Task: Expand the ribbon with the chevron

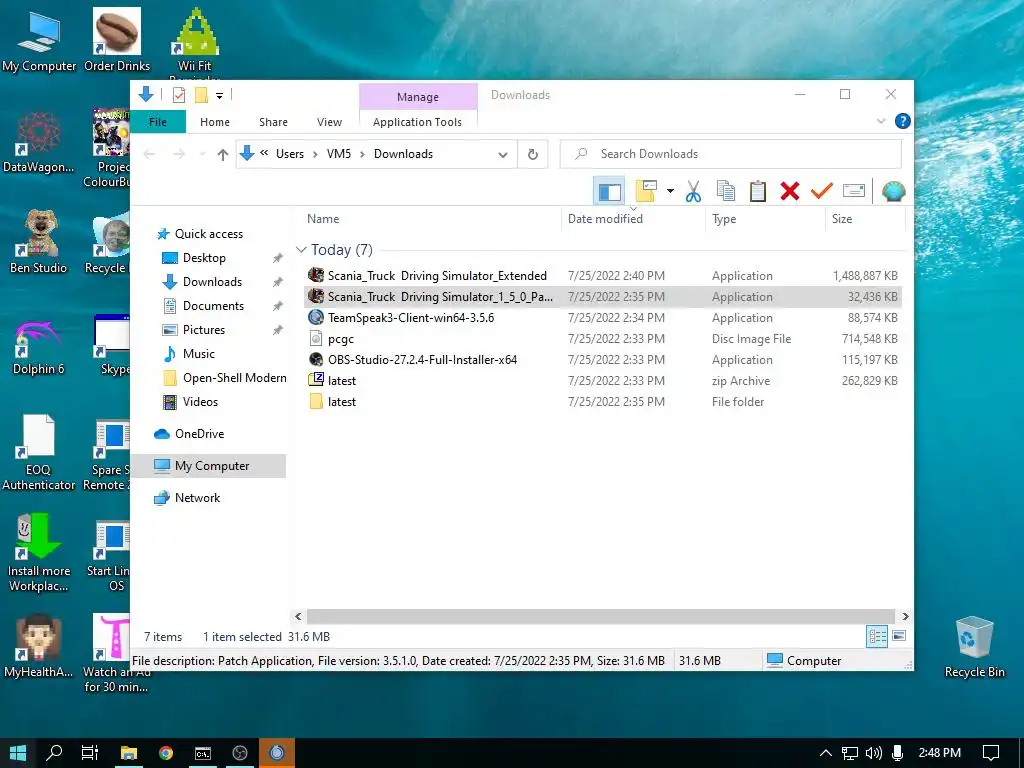Action: click(880, 121)
